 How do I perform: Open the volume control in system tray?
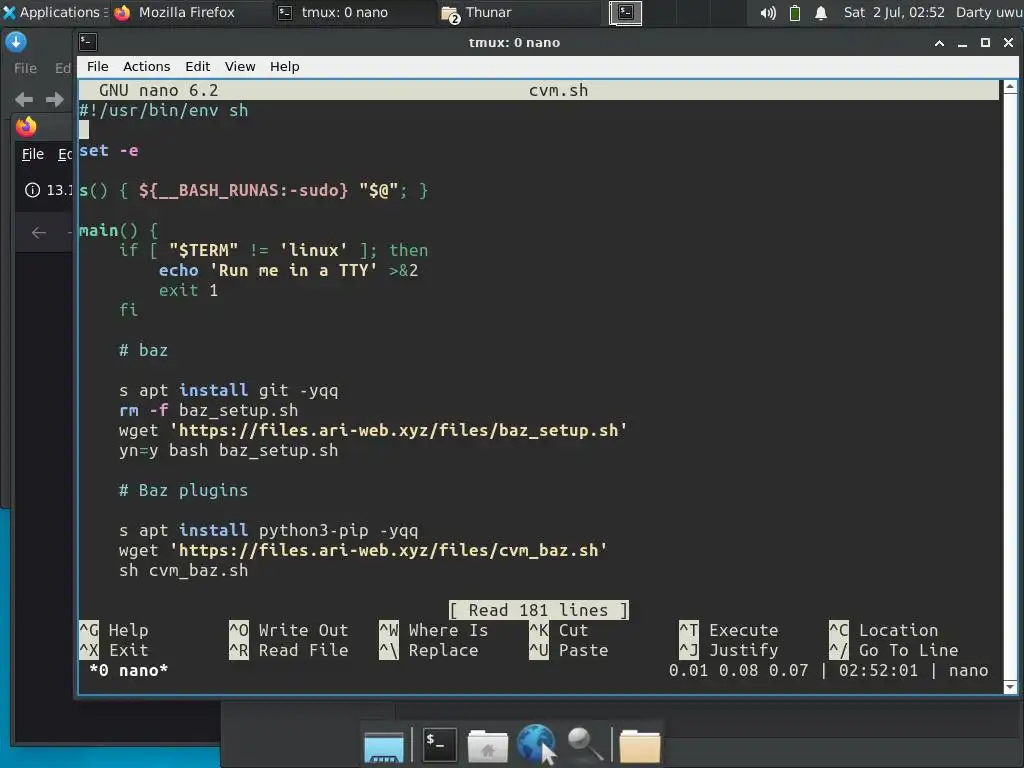pos(768,12)
